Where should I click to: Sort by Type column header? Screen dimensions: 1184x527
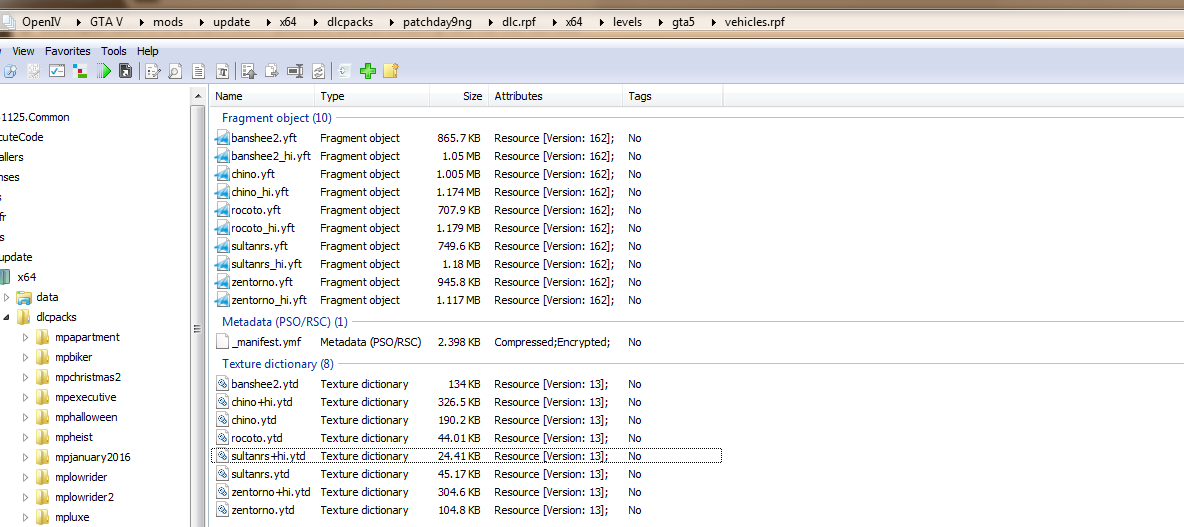coord(372,96)
